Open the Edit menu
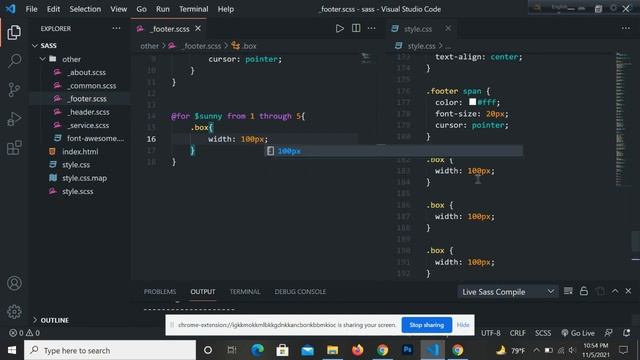The height and width of the screenshot is (360, 640). [53, 9]
